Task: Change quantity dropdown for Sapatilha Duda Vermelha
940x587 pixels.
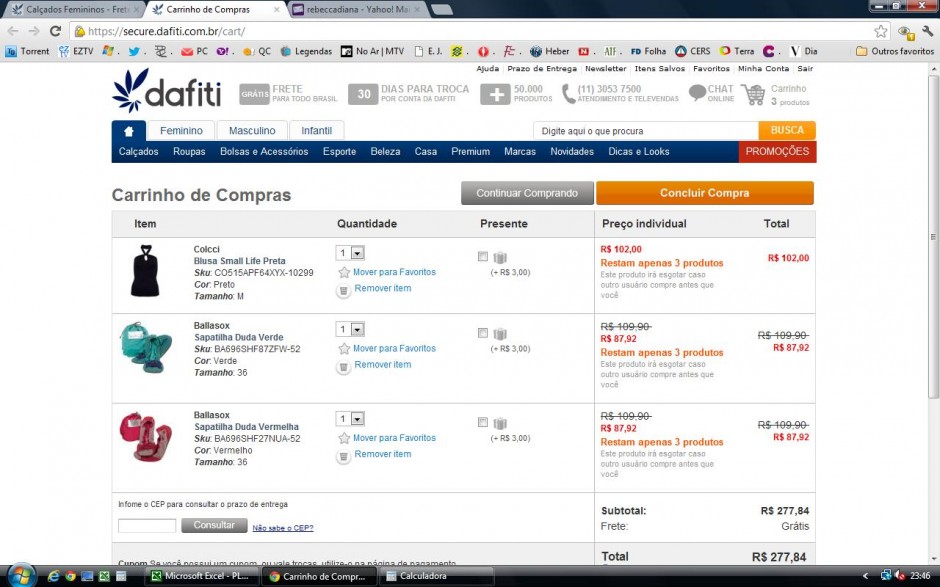Action: pyautogui.click(x=350, y=419)
